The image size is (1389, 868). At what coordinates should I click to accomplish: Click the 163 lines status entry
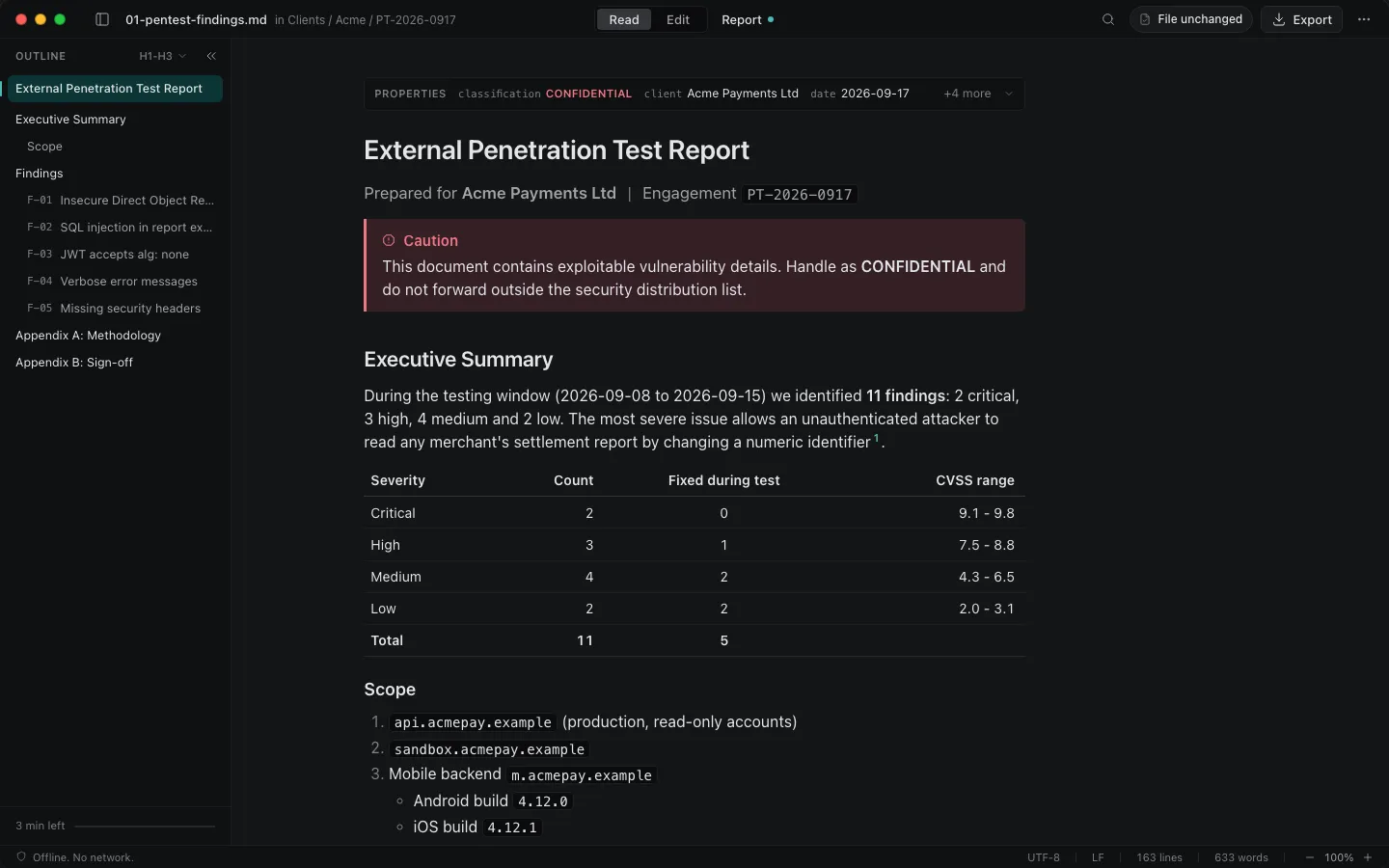click(1159, 857)
